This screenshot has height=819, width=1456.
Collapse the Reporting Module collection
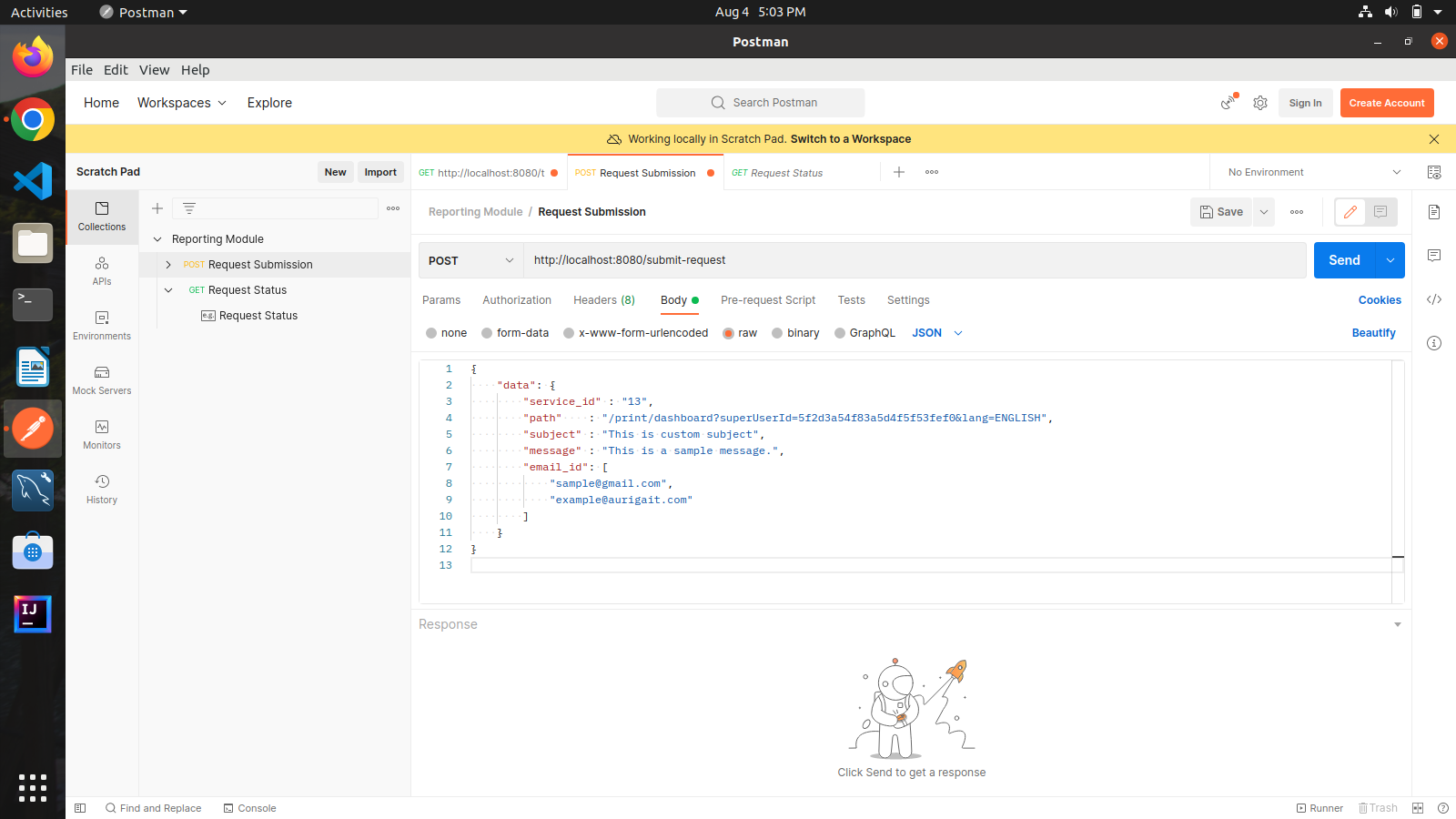pos(157,239)
